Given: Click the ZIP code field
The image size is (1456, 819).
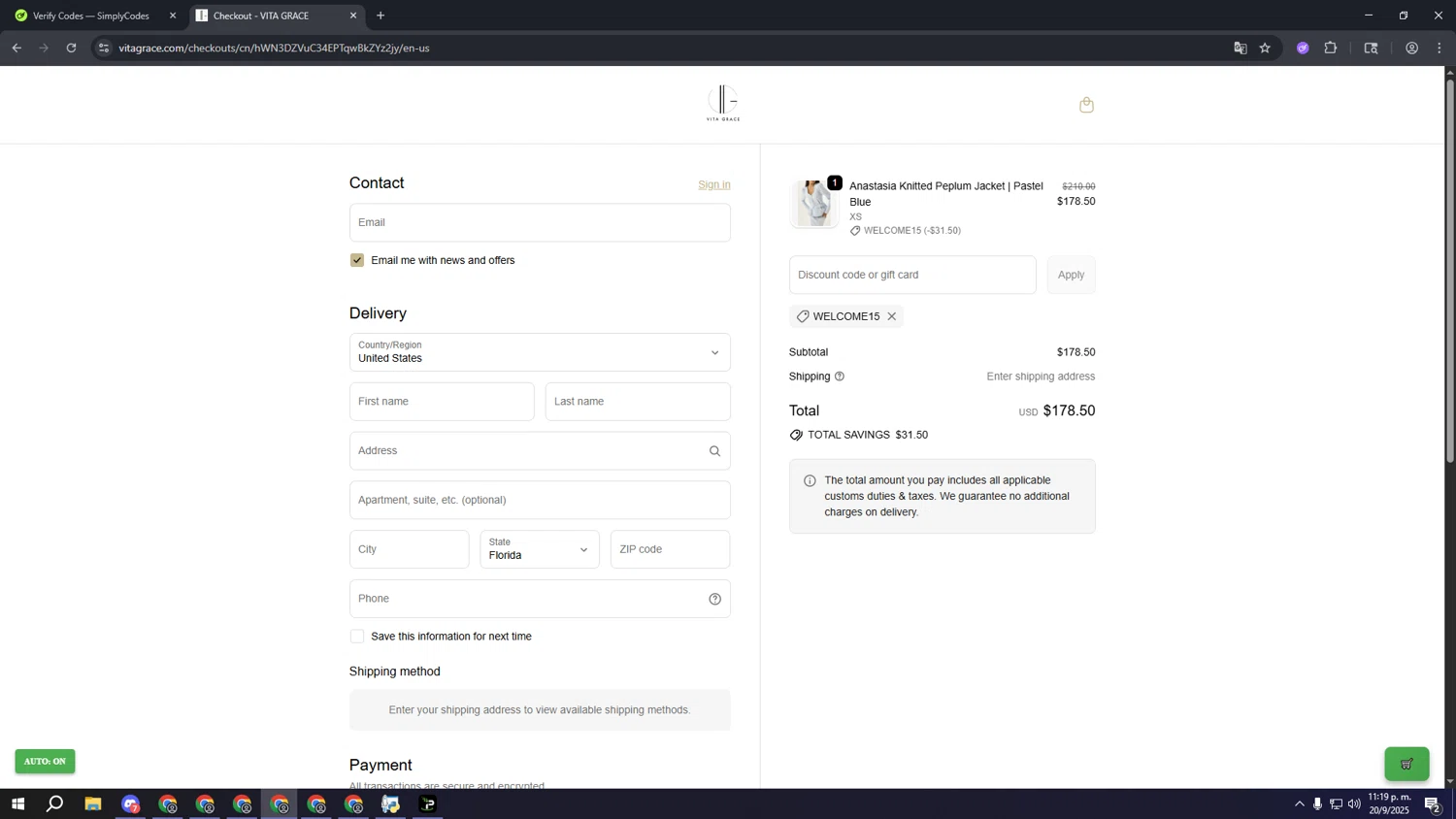Looking at the screenshot, I should 670,549.
